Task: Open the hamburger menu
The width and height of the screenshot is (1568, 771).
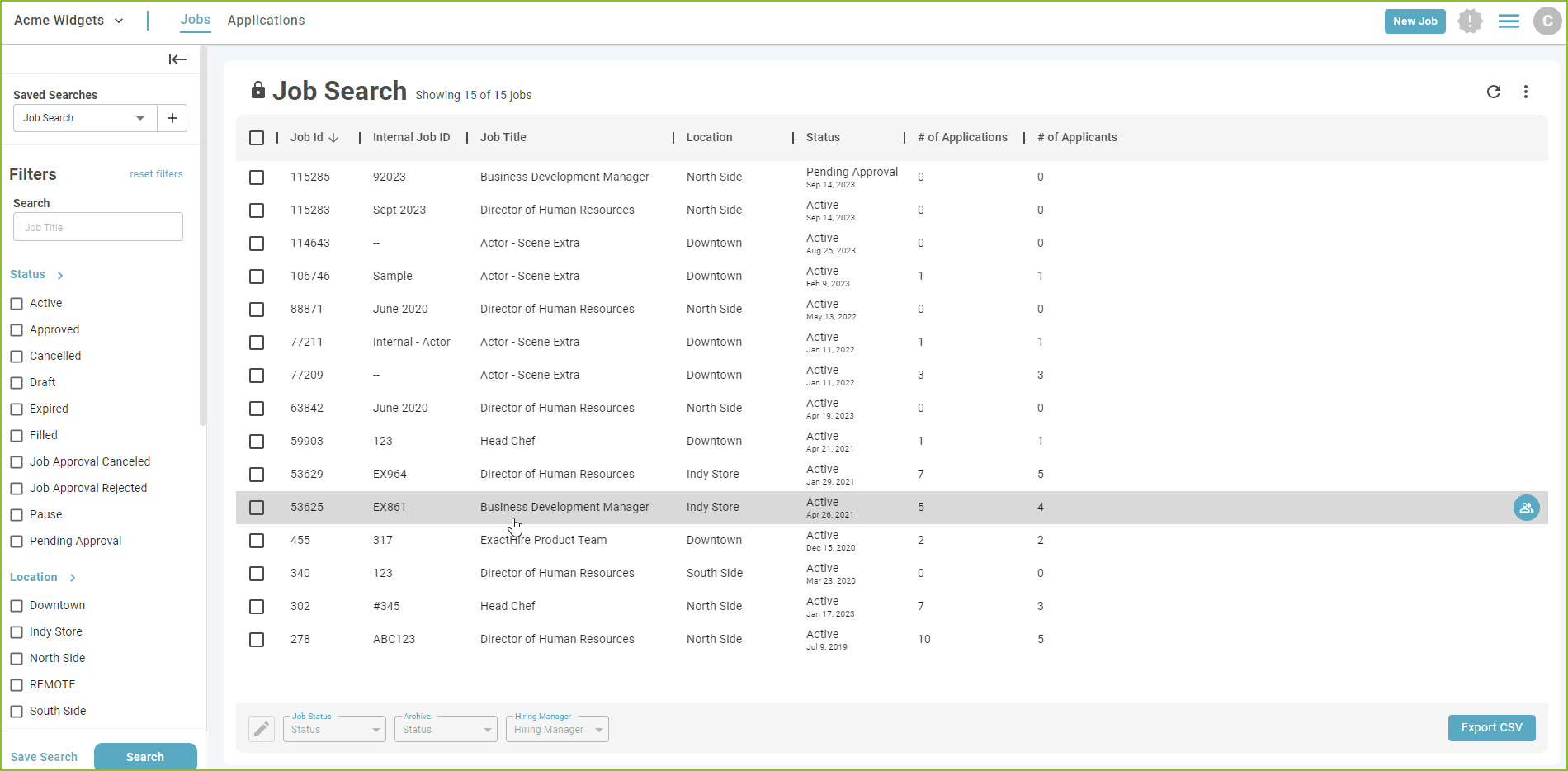Action: pos(1509,21)
